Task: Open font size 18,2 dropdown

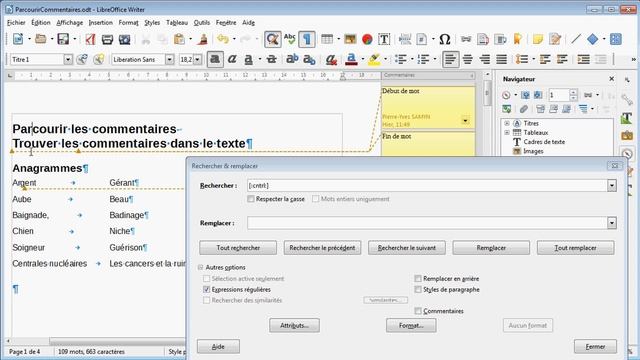Action: pyautogui.click(x=198, y=60)
